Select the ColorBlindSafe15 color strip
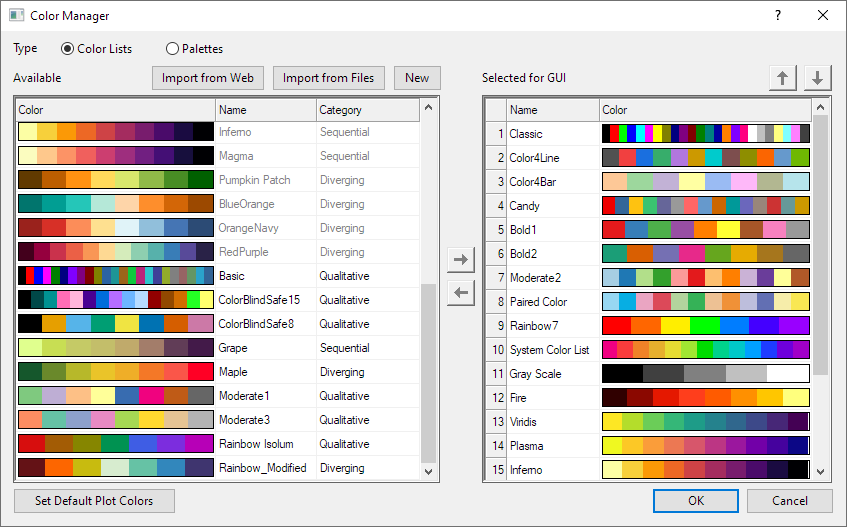847x527 pixels. point(116,300)
